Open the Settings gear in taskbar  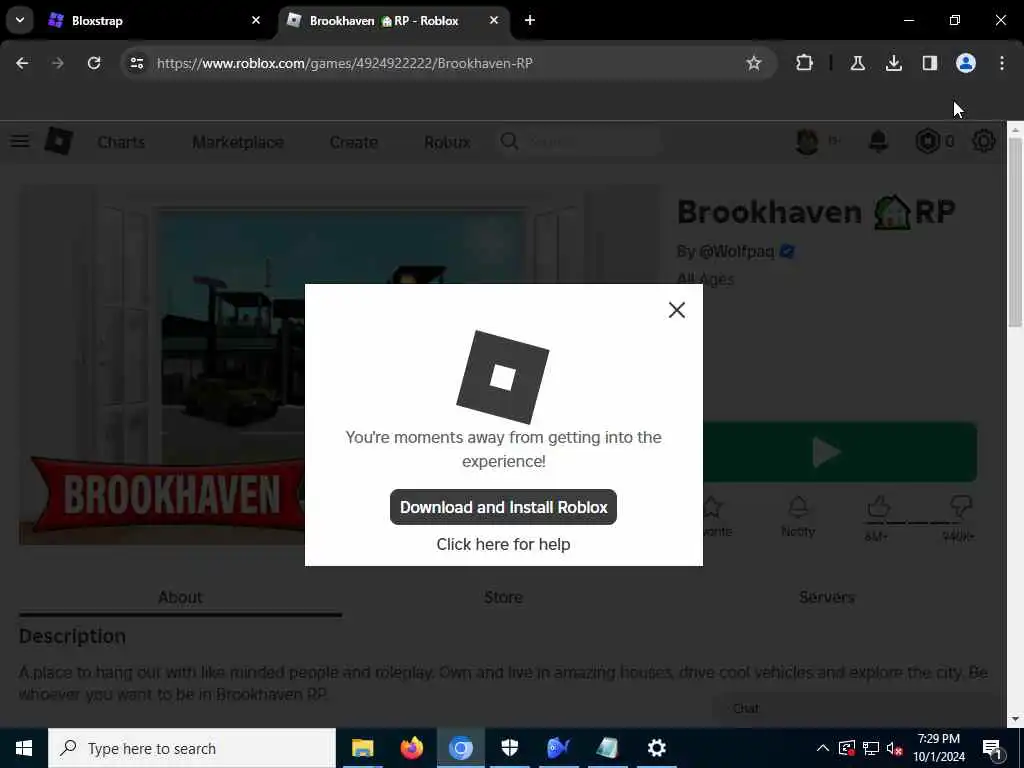(656, 748)
